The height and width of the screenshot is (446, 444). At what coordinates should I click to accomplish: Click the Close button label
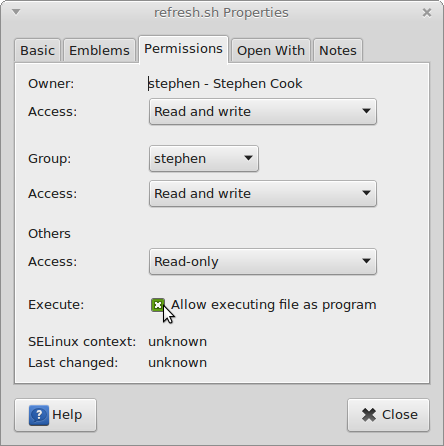tap(400, 415)
